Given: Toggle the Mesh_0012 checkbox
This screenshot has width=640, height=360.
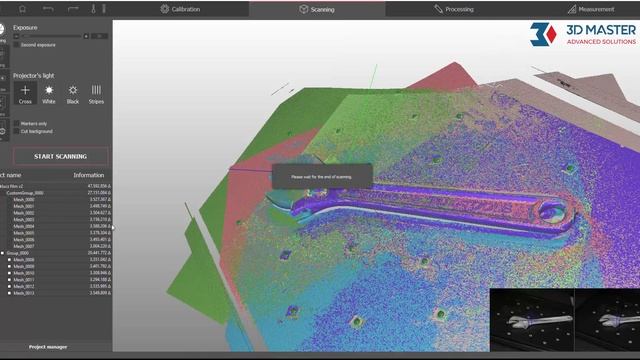Looking at the screenshot, I should [x=9, y=287].
